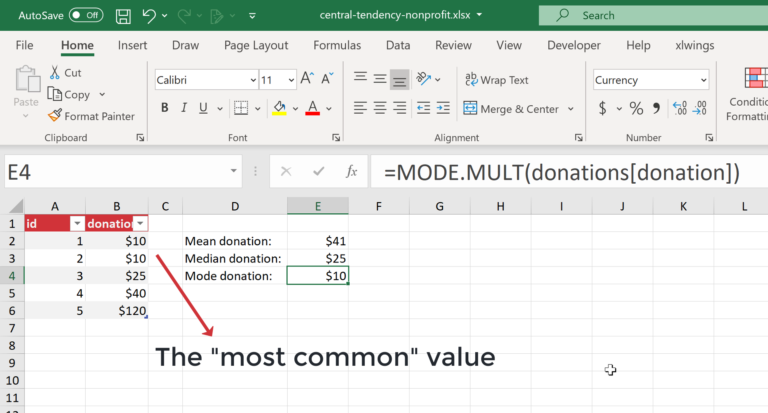The height and width of the screenshot is (413, 768).
Task: Switch to the Page Layout tab
Action: [x=256, y=45]
